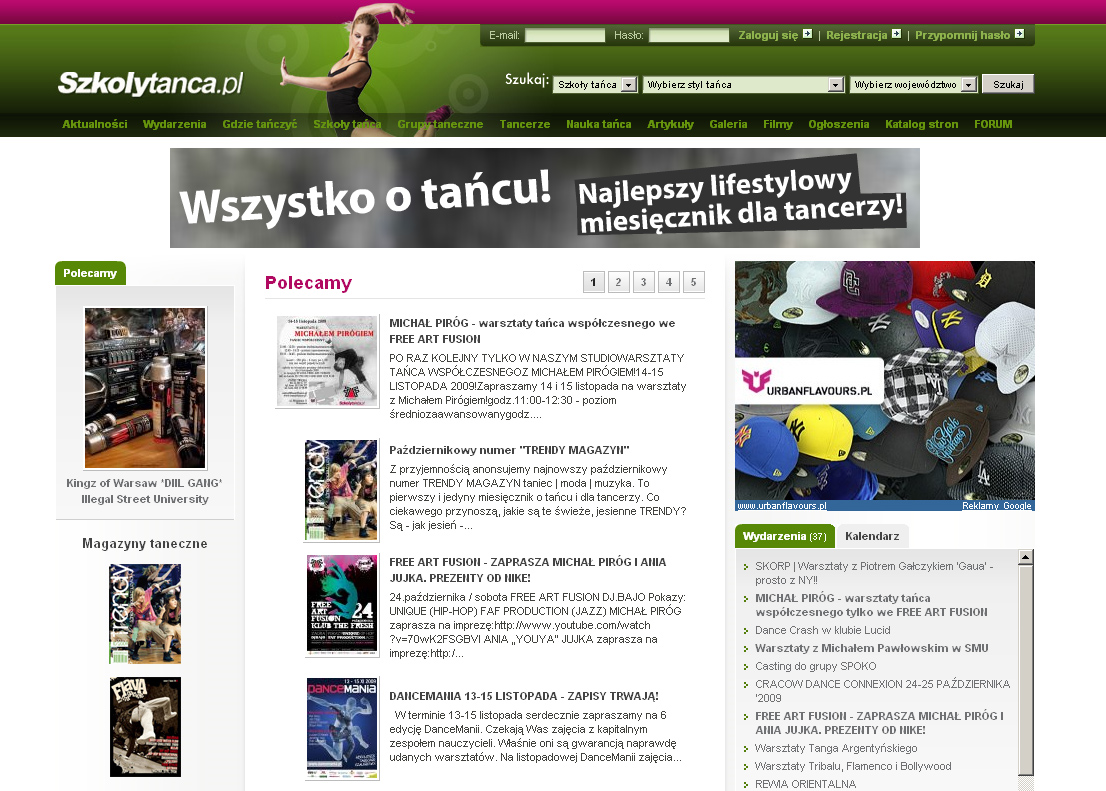Screen dimensions: 1106x791
Task: Click the Wszystko o tańcu banner
Action: pyautogui.click(x=545, y=198)
